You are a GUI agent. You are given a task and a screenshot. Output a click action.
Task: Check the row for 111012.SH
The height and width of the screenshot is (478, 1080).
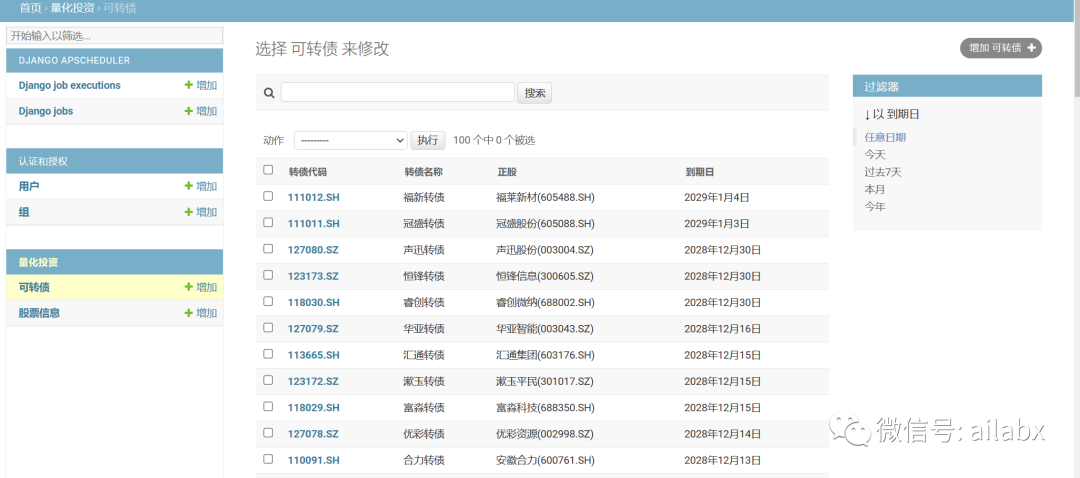click(268, 196)
